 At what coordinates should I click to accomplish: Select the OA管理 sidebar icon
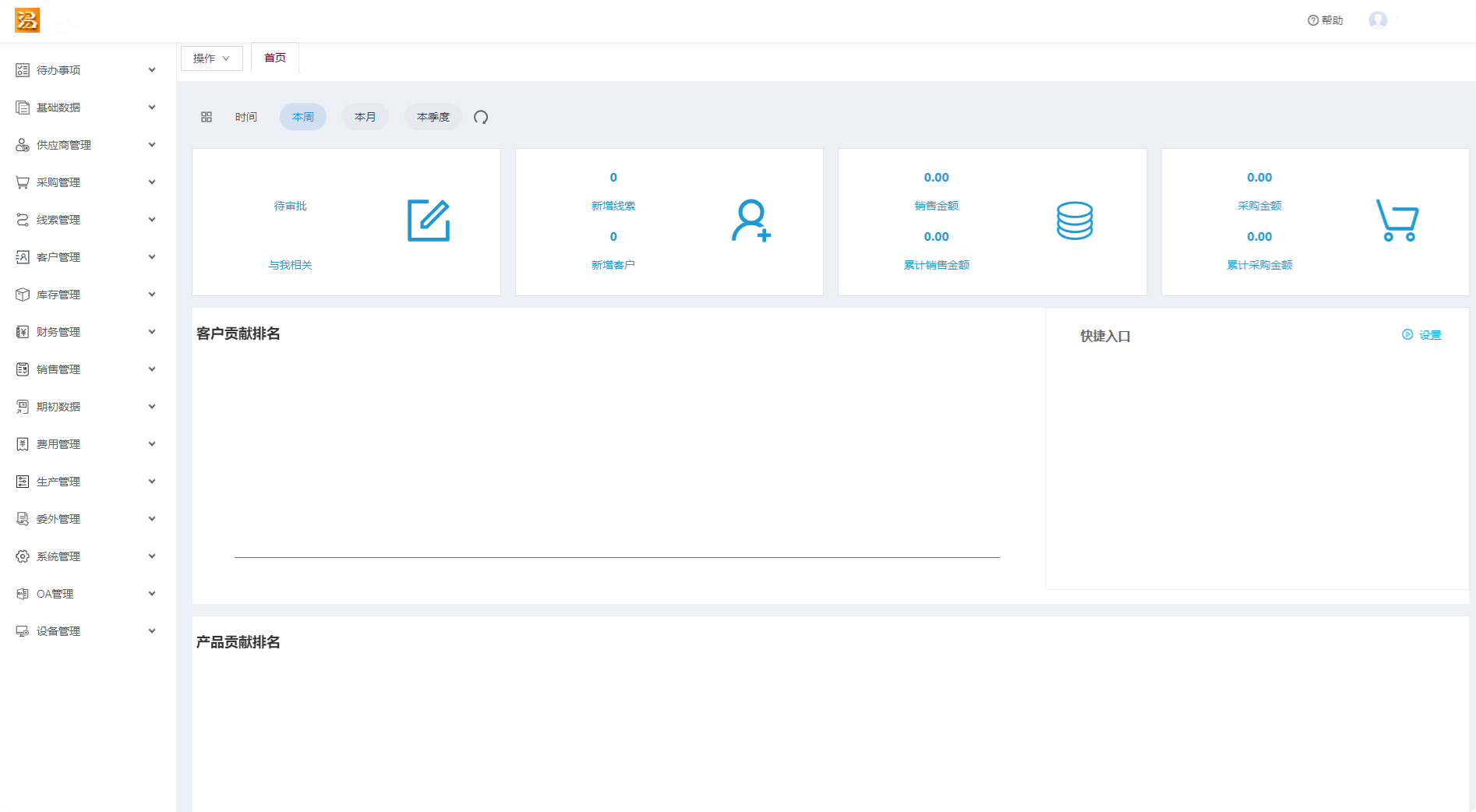click(x=23, y=594)
